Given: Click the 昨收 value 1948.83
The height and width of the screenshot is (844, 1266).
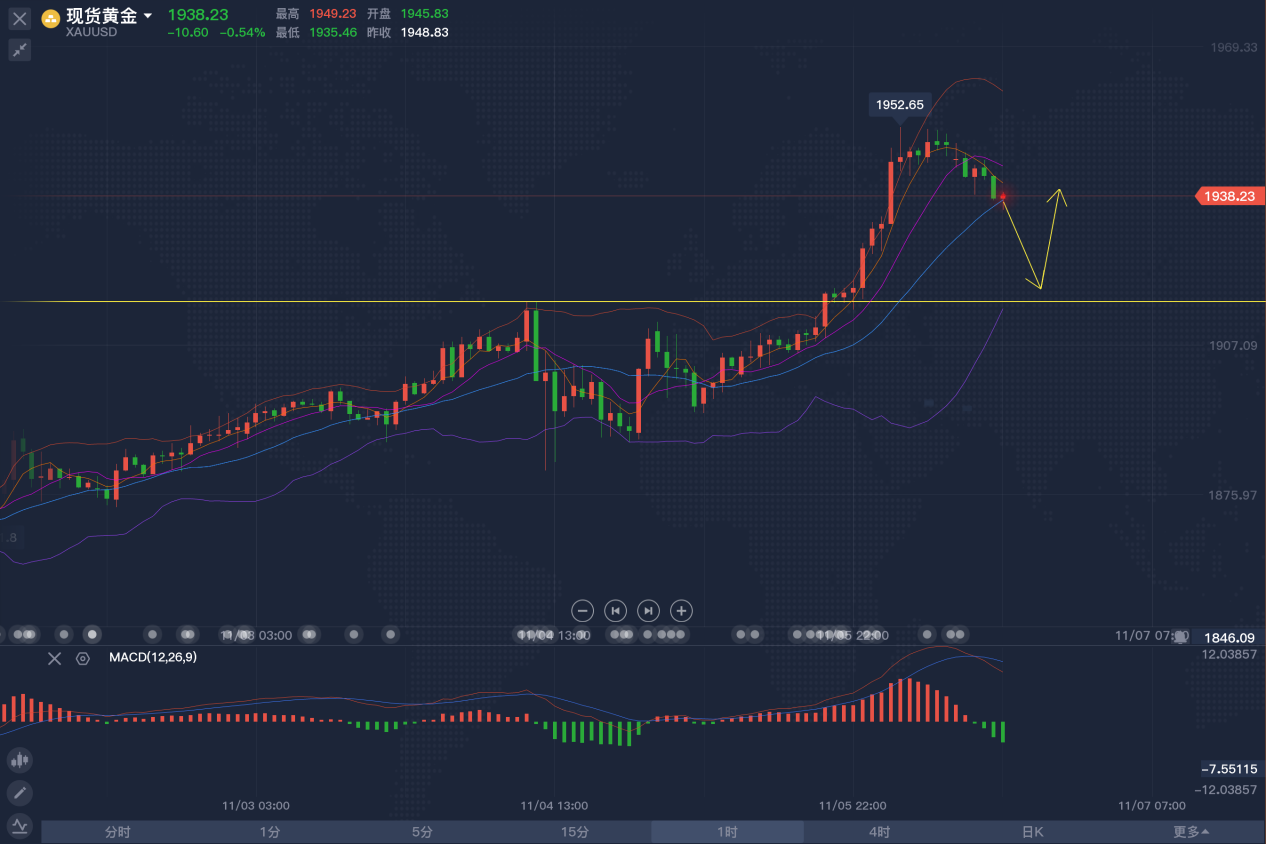Looking at the screenshot, I should (x=424, y=32).
